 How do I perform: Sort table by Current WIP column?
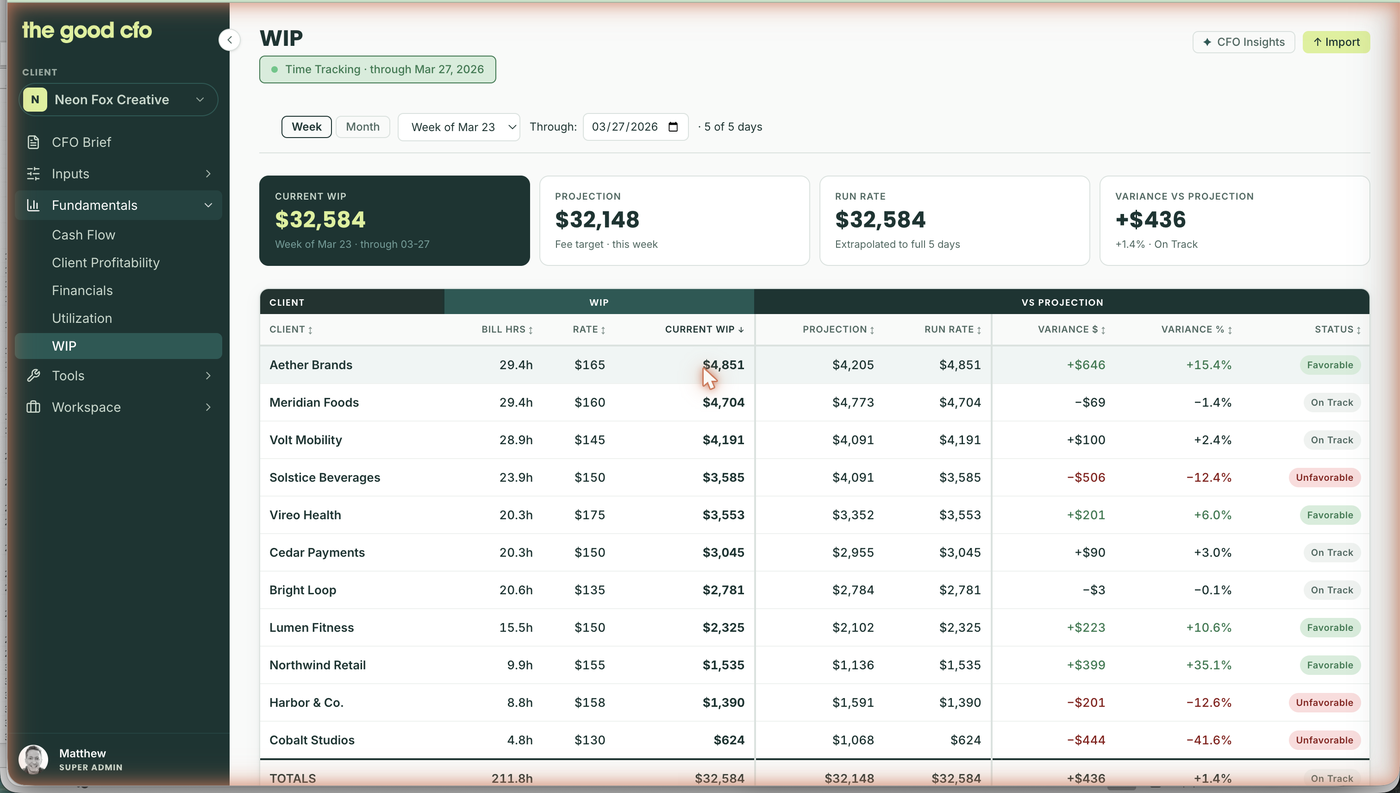tap(705, 330)
